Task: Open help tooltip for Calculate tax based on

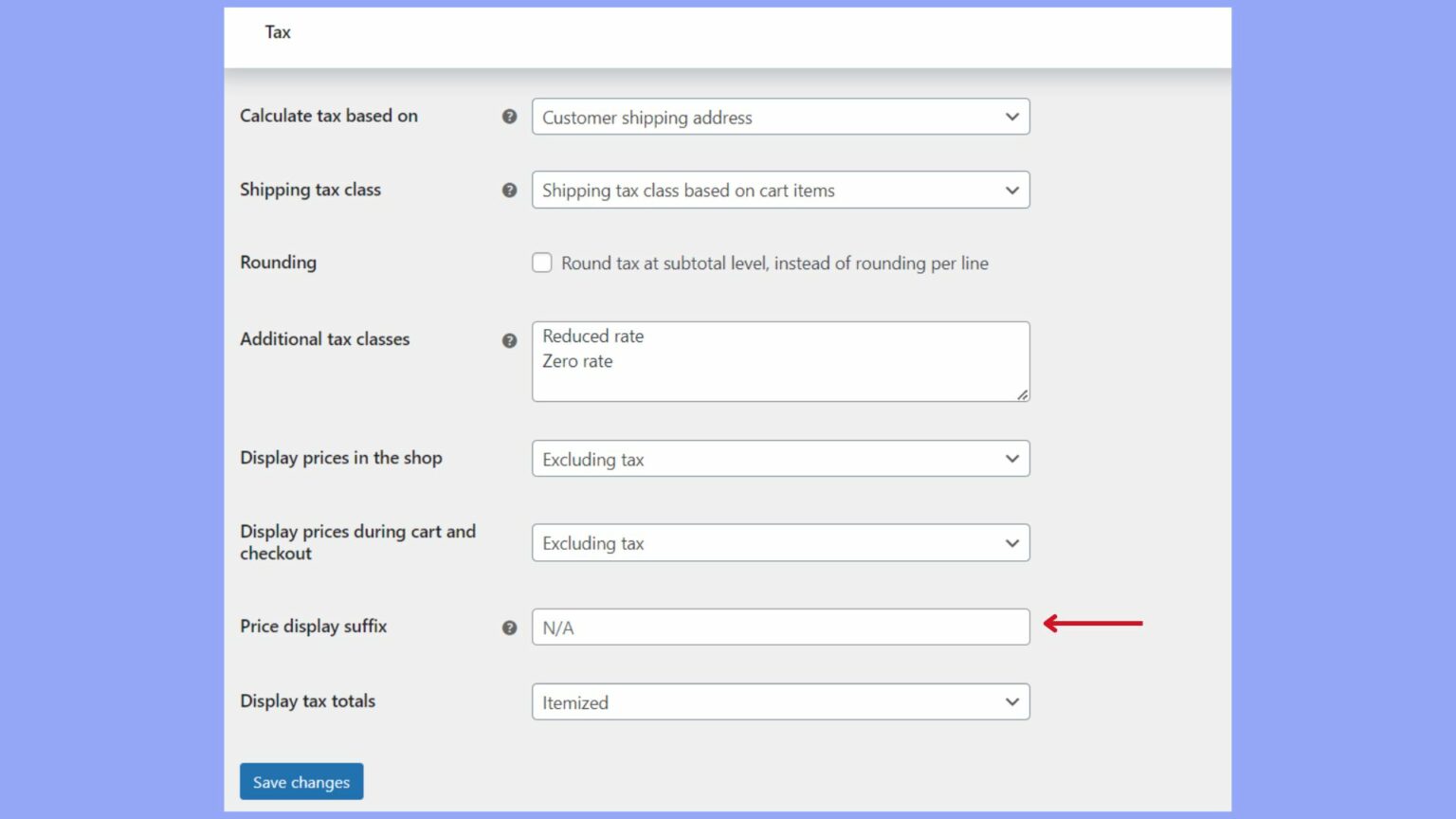Action: (510, 117)
